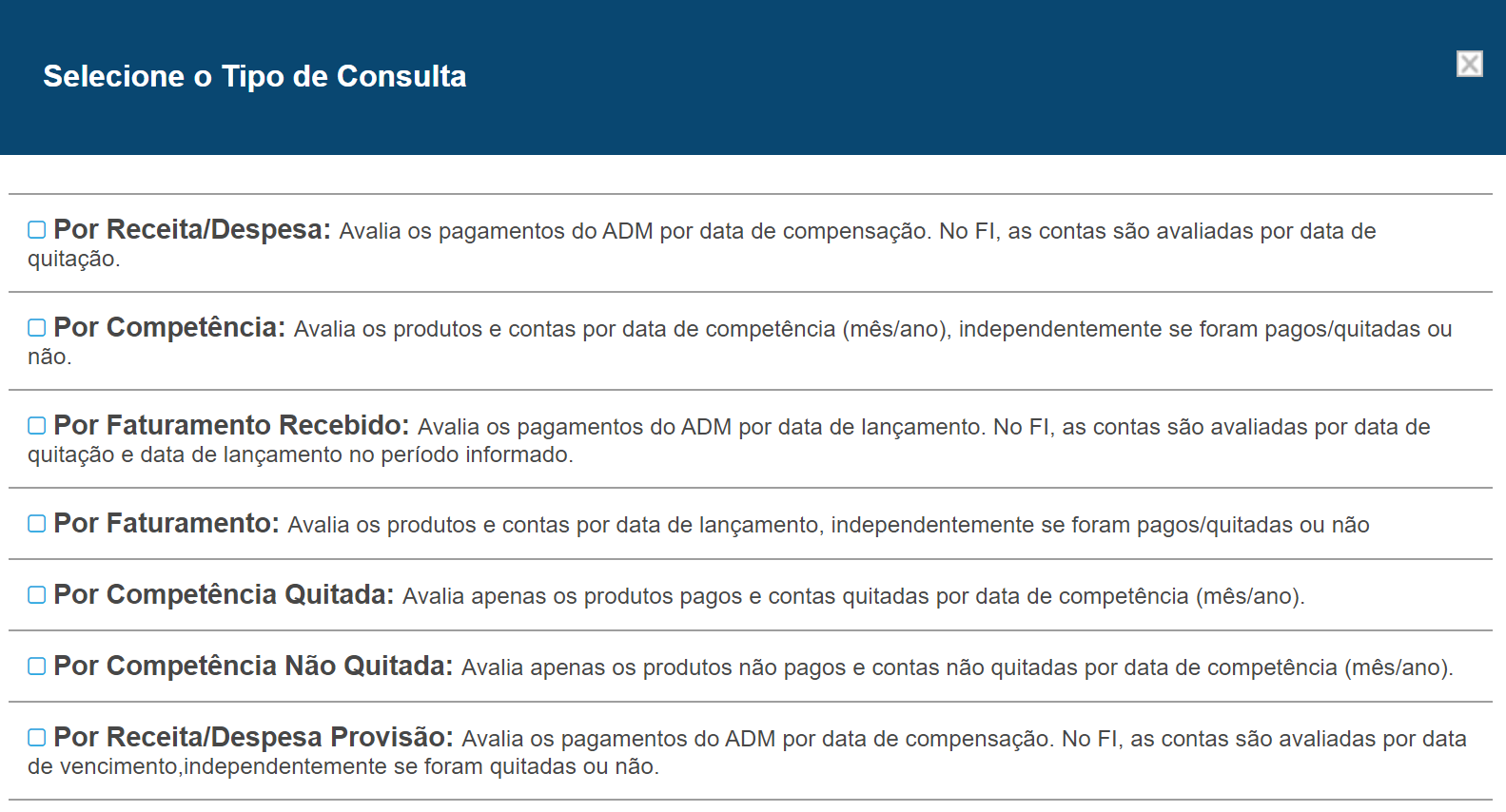Click description 'Avalia apenas os produtos não pagos'
This screenshot has width=1506, height=812.
[x=956, y=668]
